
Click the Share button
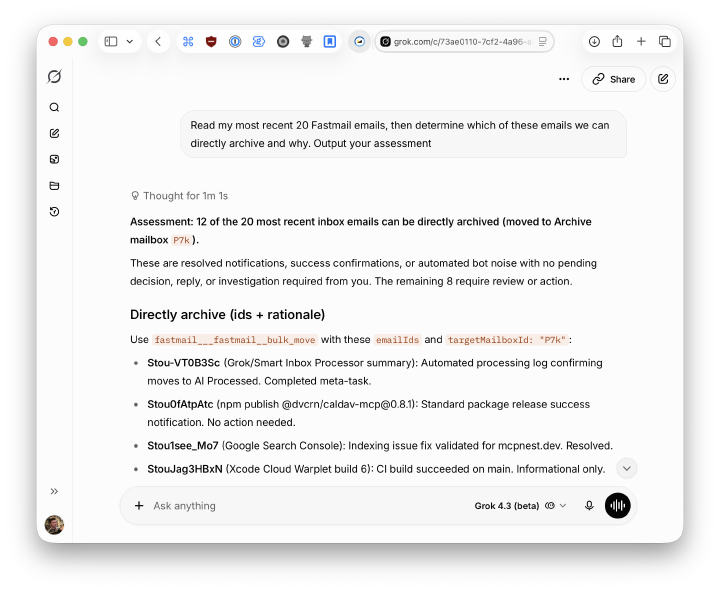click(613, 79)
